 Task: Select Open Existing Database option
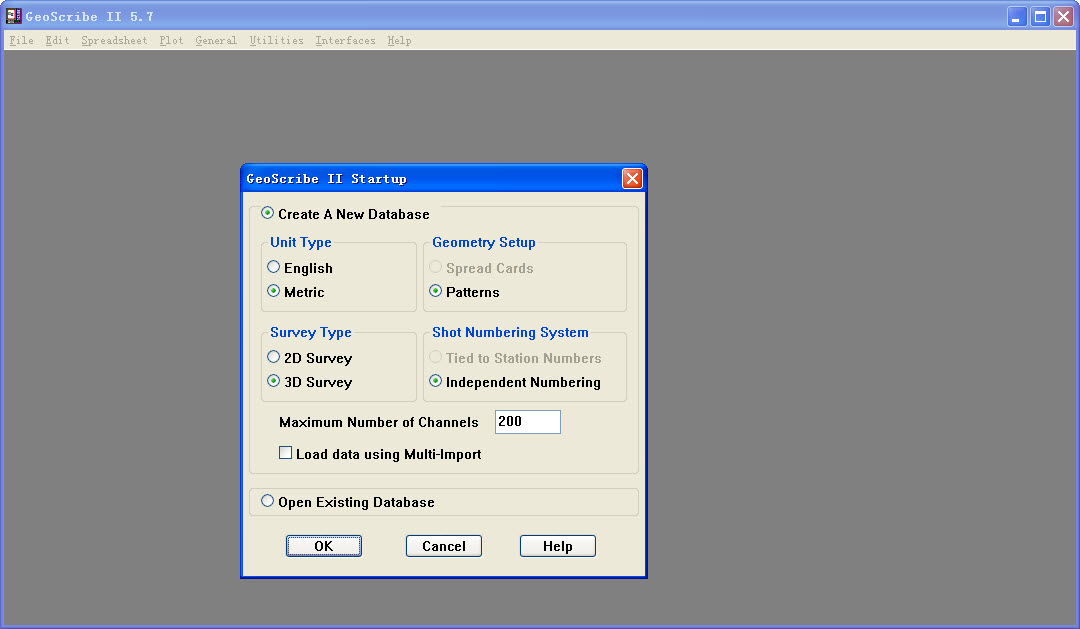coord(267,501)
